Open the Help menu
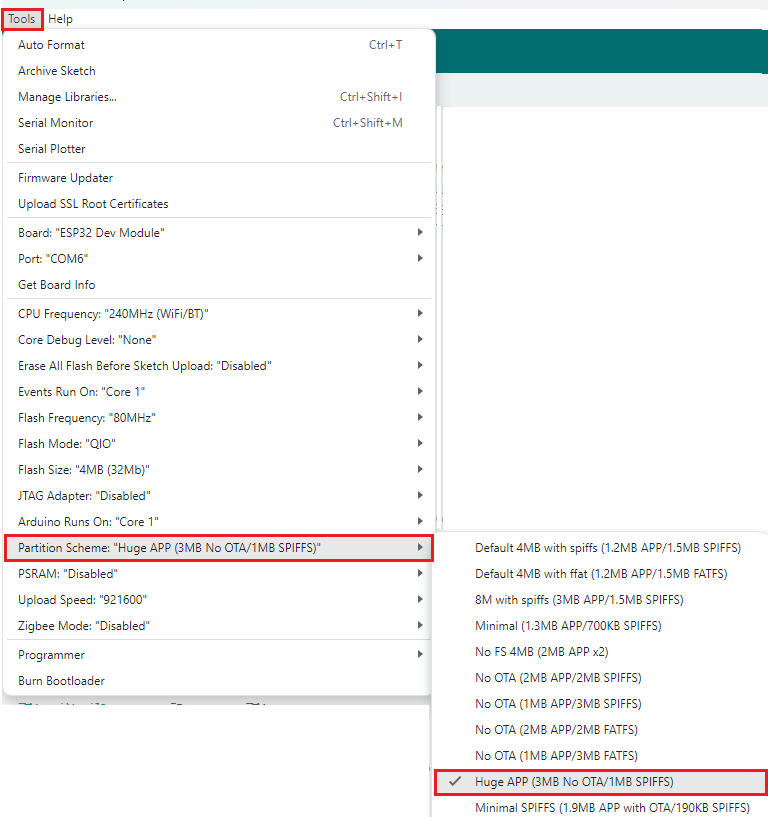The width and height of the screenshot is (768, 817). [x=60, y=19]
